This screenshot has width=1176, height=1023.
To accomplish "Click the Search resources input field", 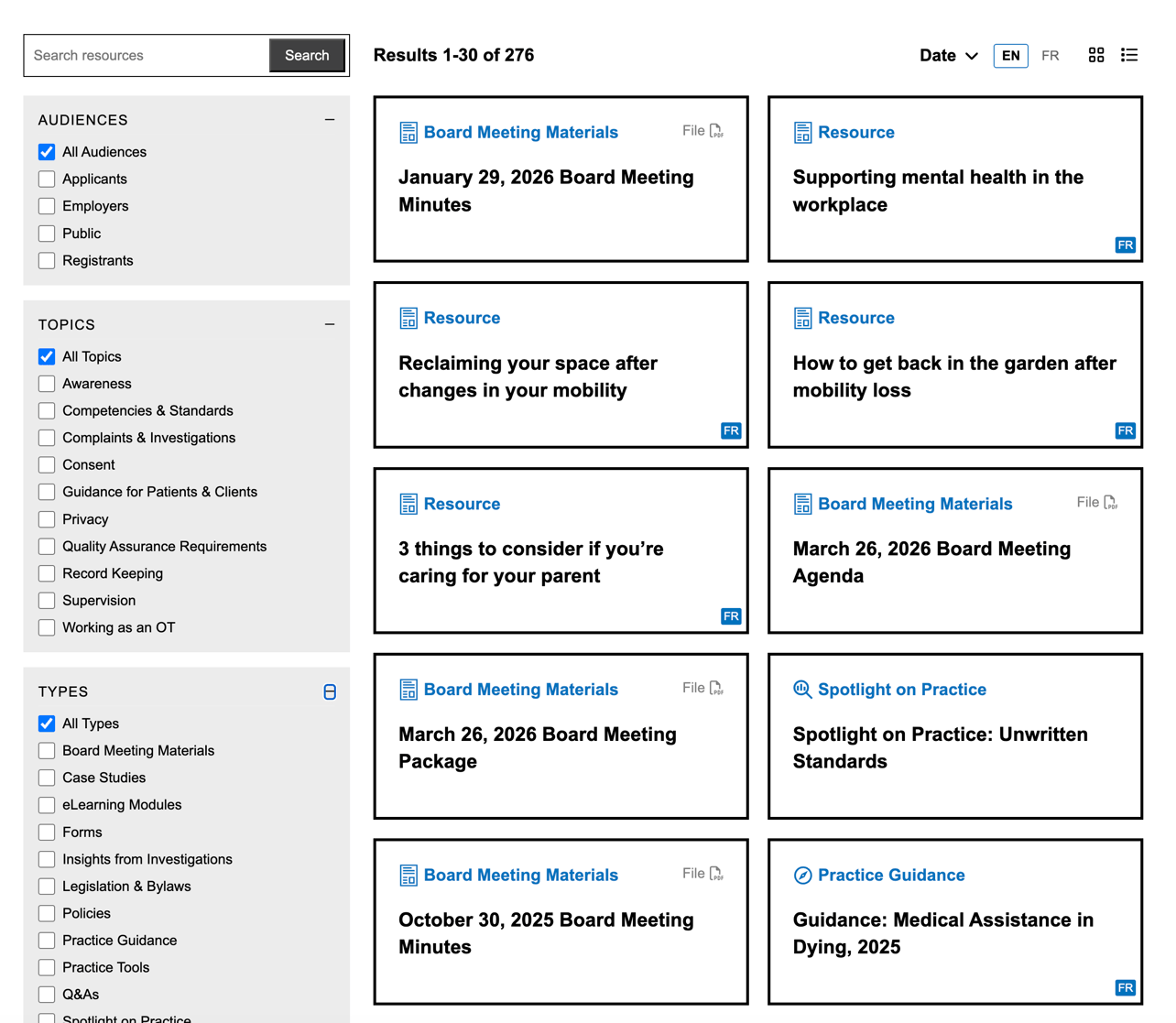I will pyautogui.click(x=147, y=55).
